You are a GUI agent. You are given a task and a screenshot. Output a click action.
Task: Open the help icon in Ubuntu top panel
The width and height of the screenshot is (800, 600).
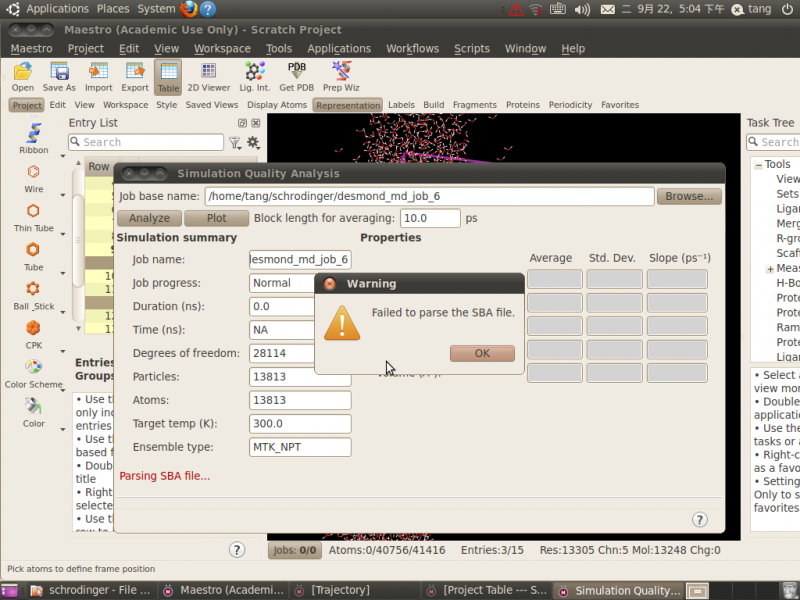207,9
